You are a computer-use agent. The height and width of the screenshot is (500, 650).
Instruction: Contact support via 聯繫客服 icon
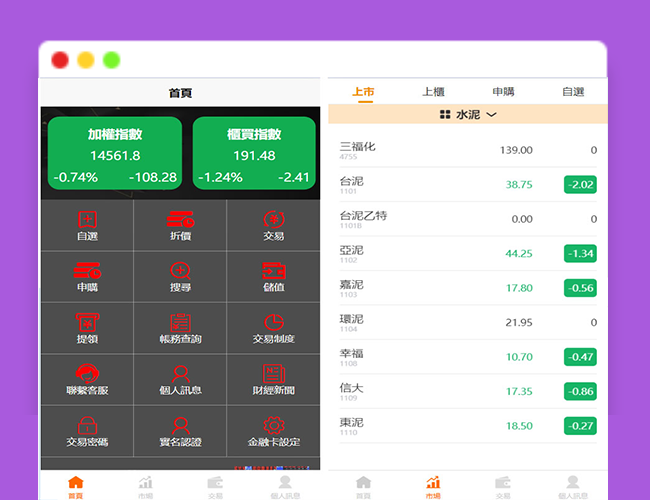click(x=87, y=374)
